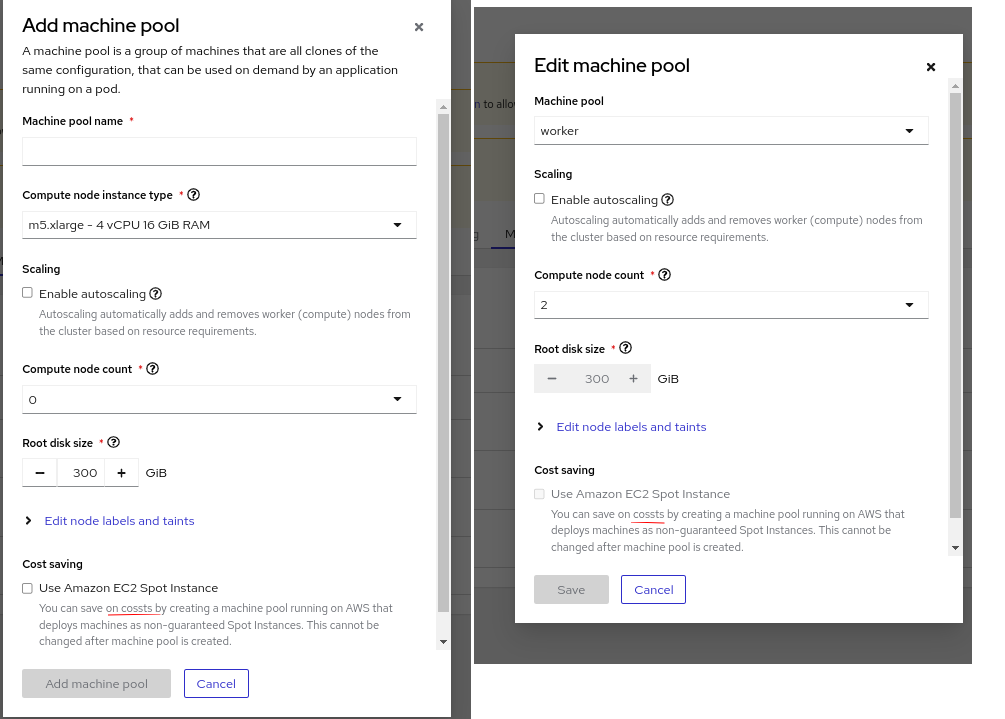
Task: Close the Edit machine pool dialog
Action: coord(931,67)
